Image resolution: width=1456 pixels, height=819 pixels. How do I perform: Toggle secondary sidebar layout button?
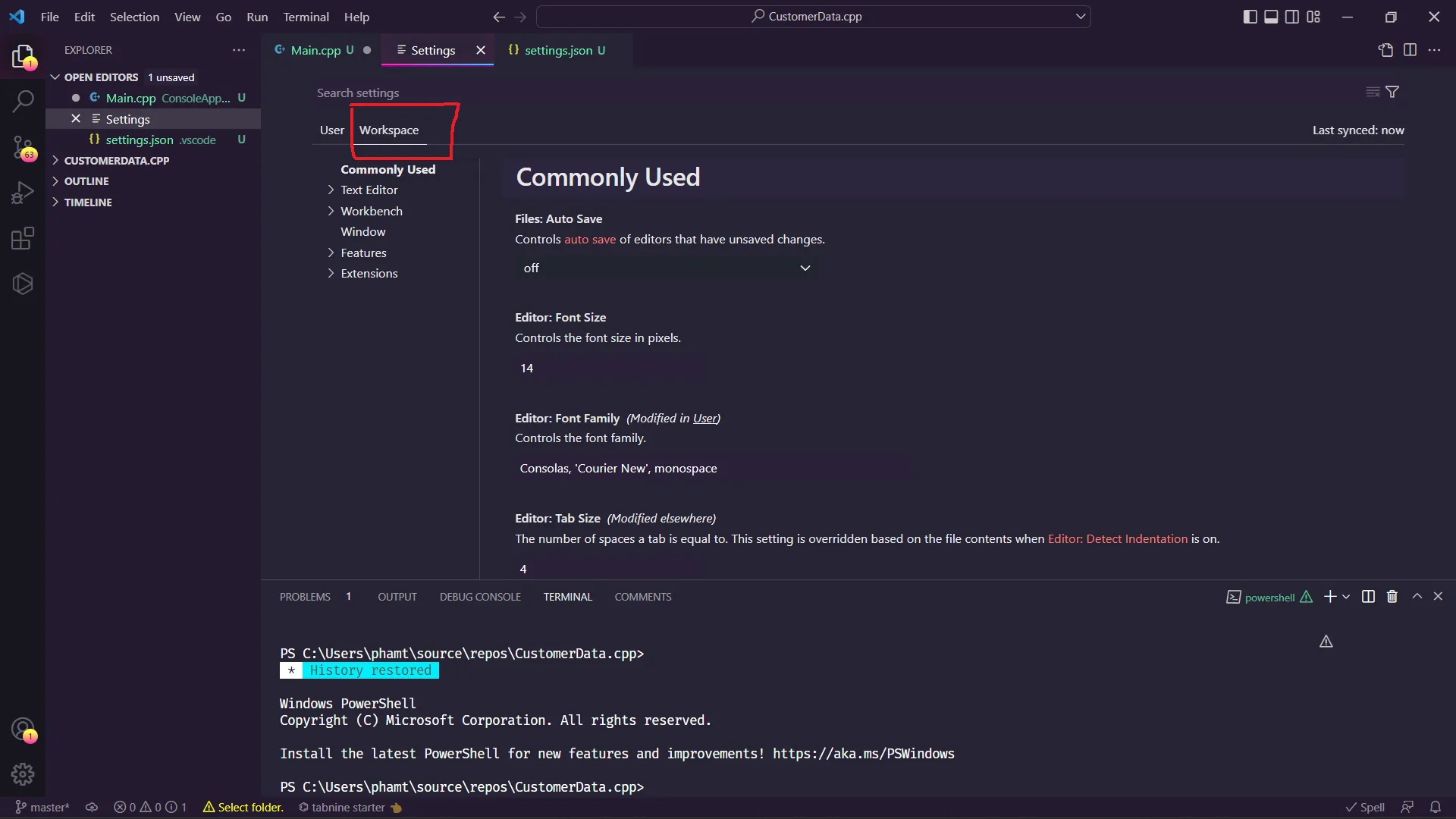(x=1292, y=17)
